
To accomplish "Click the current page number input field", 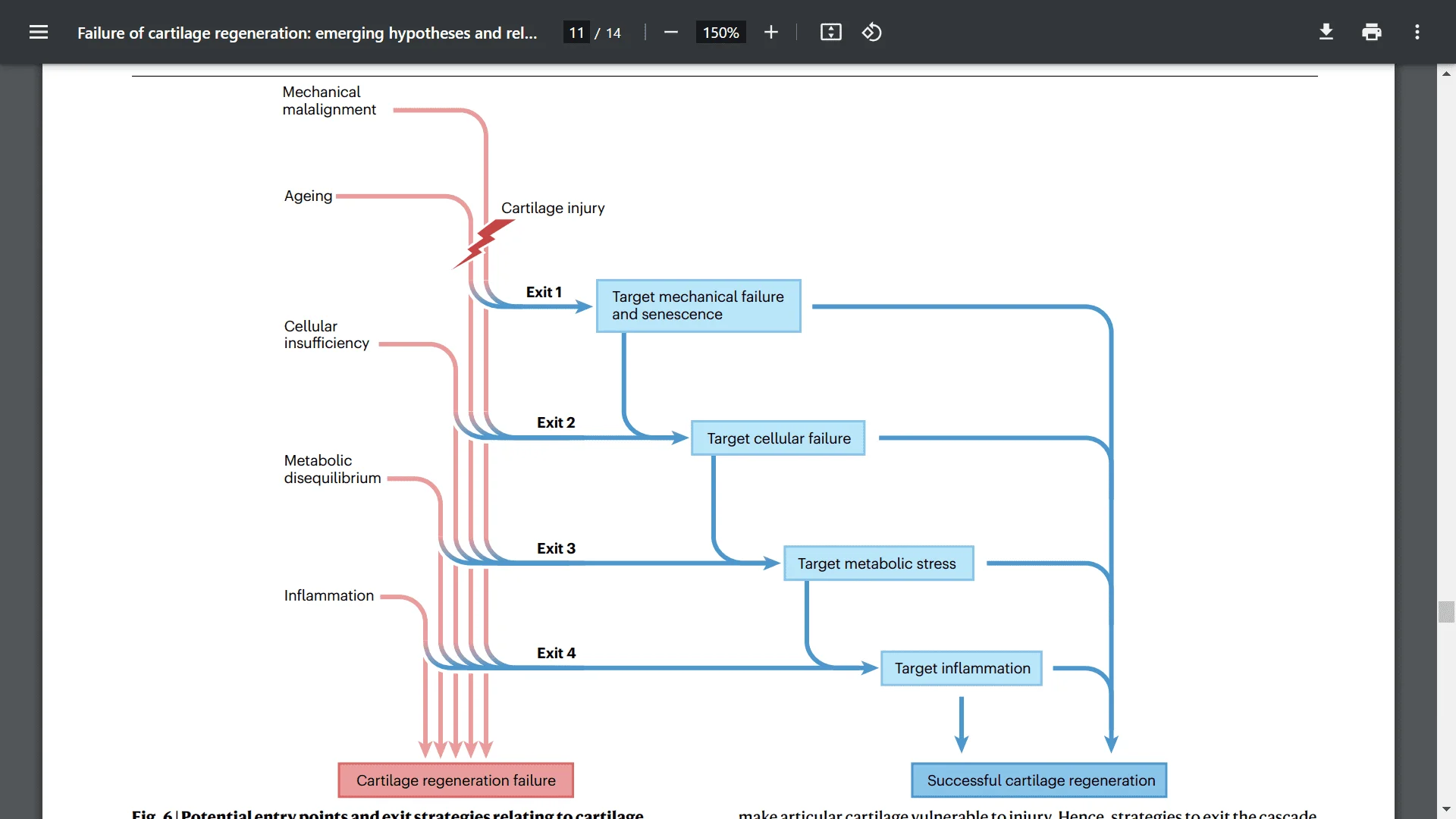I will tap(578, 32).
